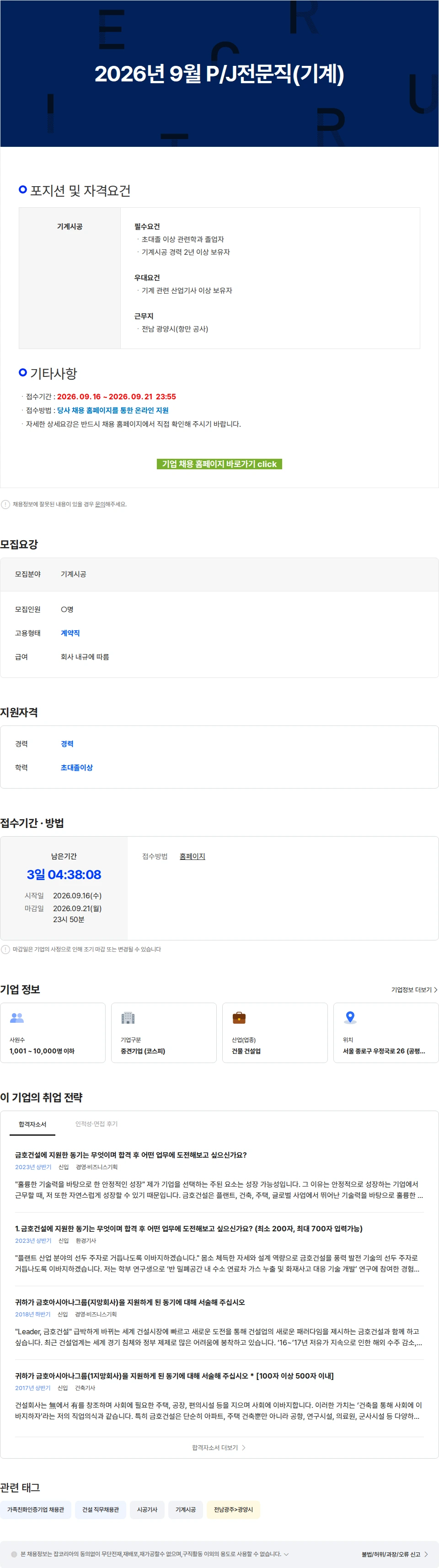Click the briefcase icon on 산업(업종) card
Screen dimensions: 439x1568
click(239, 1017)
